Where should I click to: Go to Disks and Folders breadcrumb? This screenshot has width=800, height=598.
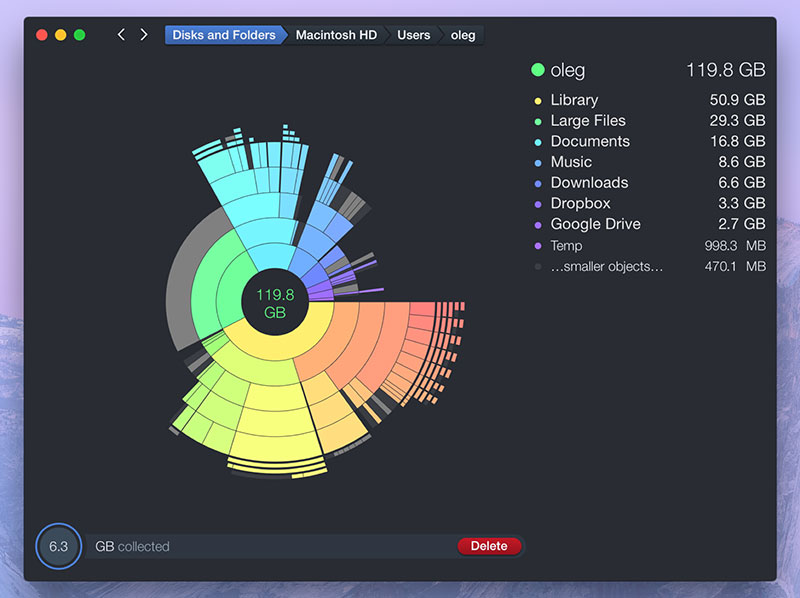223,35
